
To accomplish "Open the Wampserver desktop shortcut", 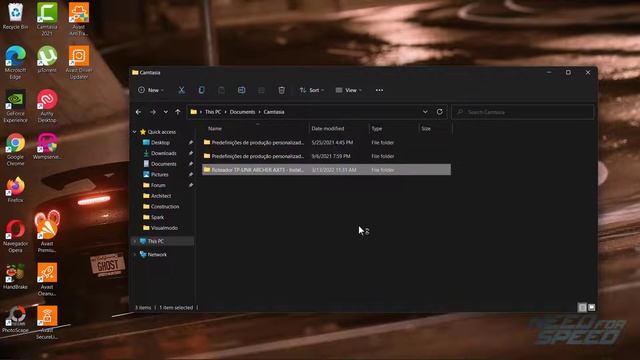I will click(47, 146).
